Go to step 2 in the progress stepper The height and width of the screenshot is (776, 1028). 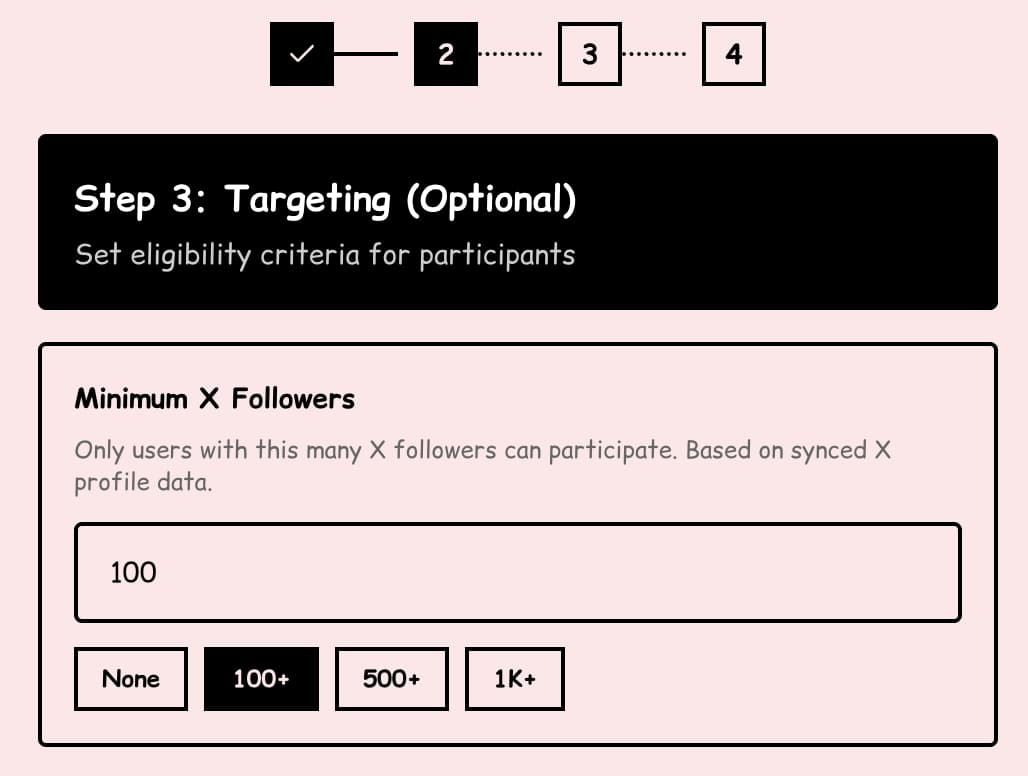pos(445,54)
